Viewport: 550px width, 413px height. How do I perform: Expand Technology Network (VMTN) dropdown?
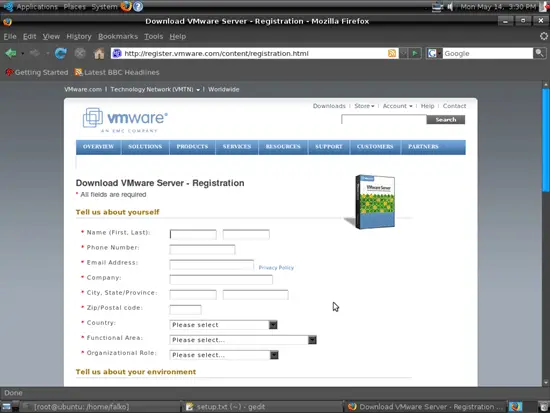pyautogui.click(x=155, y=89)
